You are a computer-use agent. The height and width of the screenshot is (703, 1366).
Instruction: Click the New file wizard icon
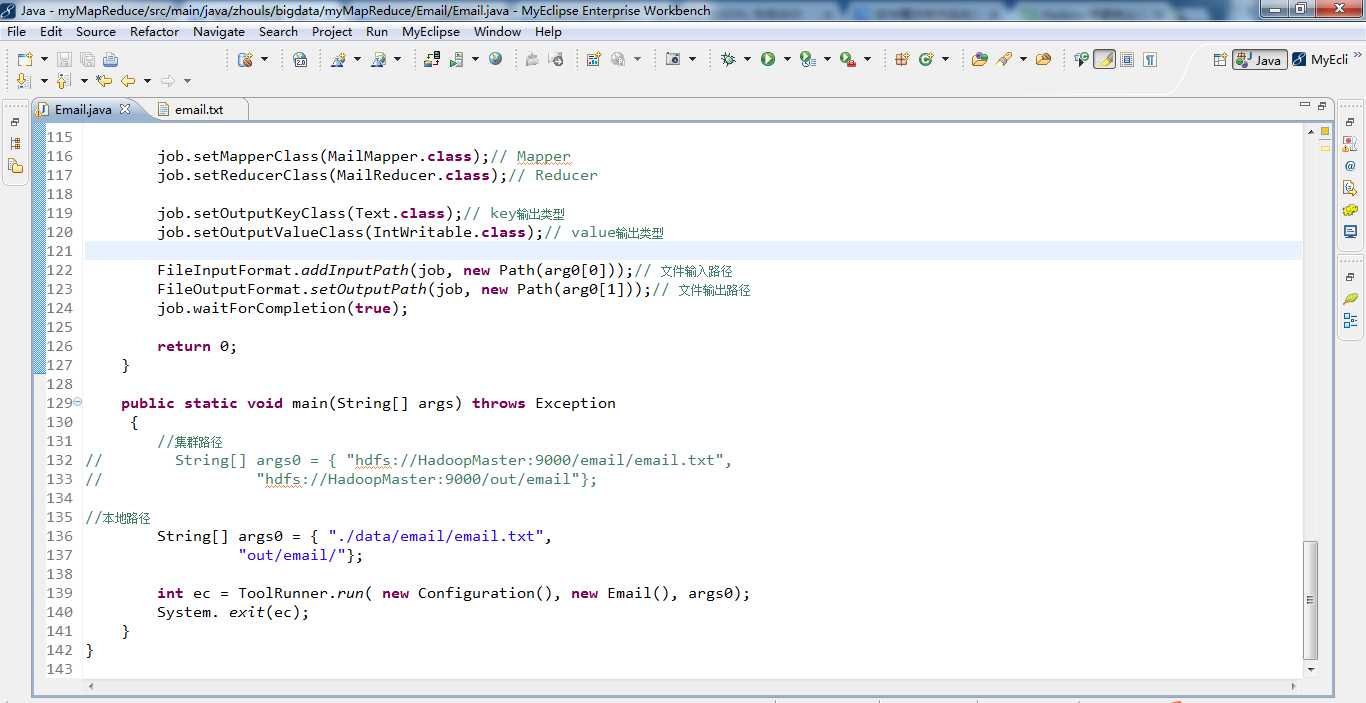pos(25,59)
